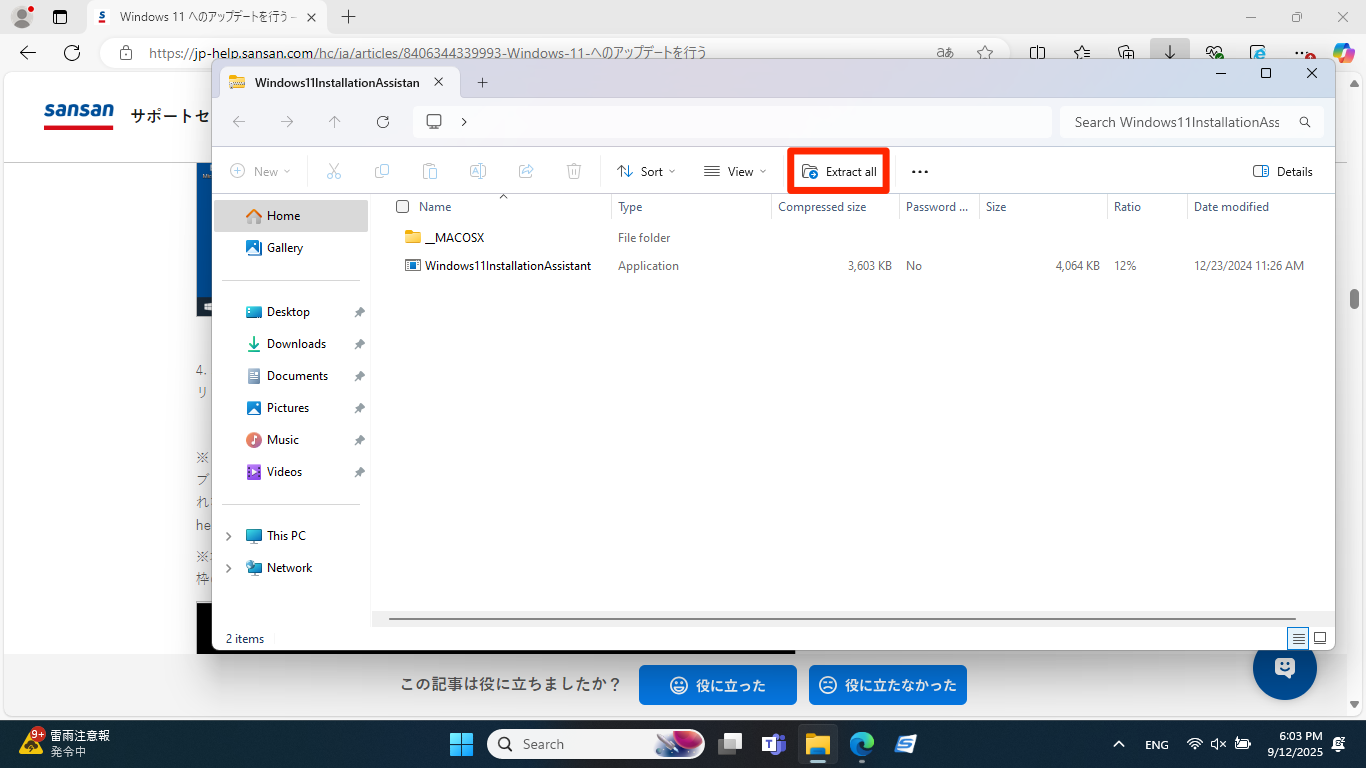Show hidden system tray icons chevron
Viewport: 1366px width, 768px height.
pos(1119,744)
